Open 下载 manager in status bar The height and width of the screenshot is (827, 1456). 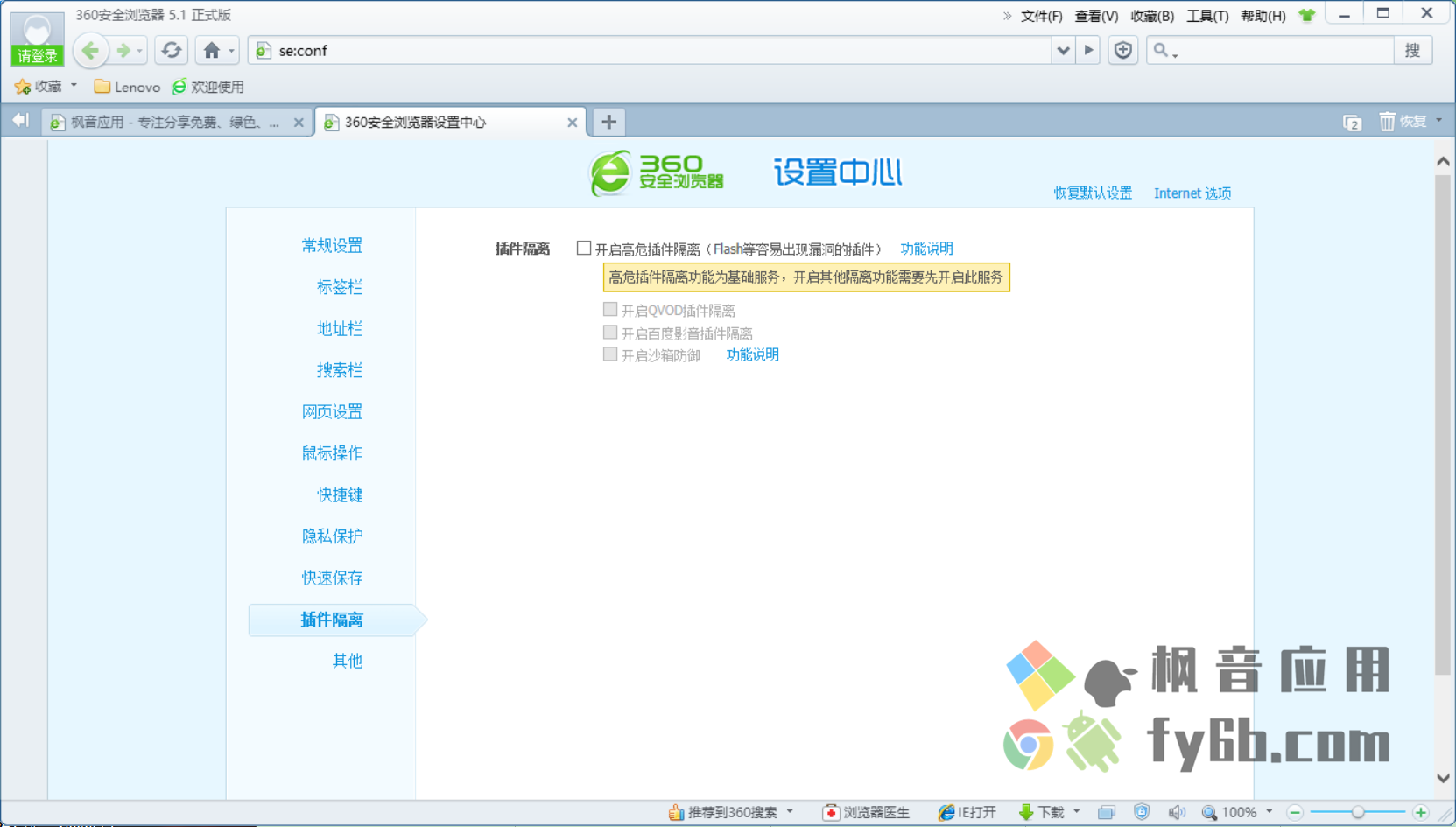[x=1042, y=813]
